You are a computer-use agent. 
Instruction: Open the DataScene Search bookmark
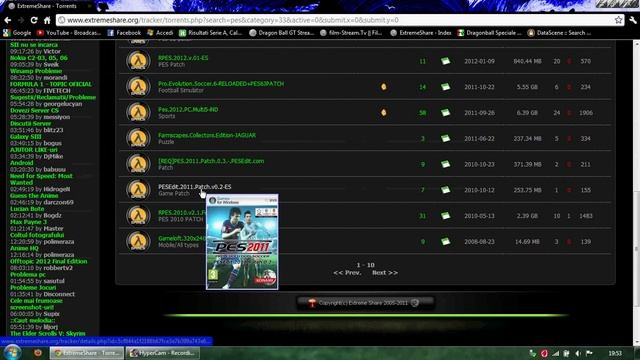[559, 33]
